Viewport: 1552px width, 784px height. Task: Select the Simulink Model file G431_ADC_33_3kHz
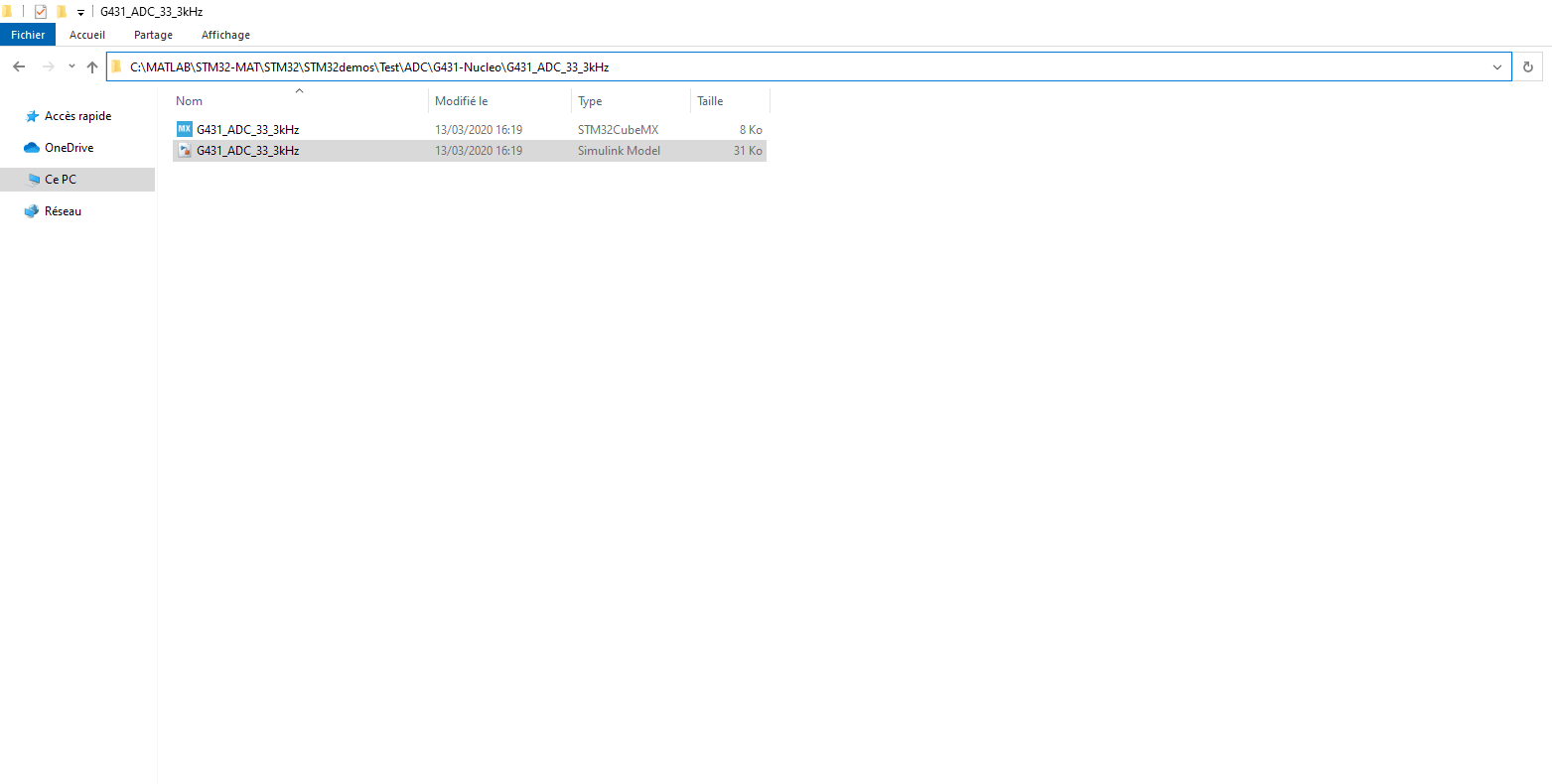[x=470, y=151]
